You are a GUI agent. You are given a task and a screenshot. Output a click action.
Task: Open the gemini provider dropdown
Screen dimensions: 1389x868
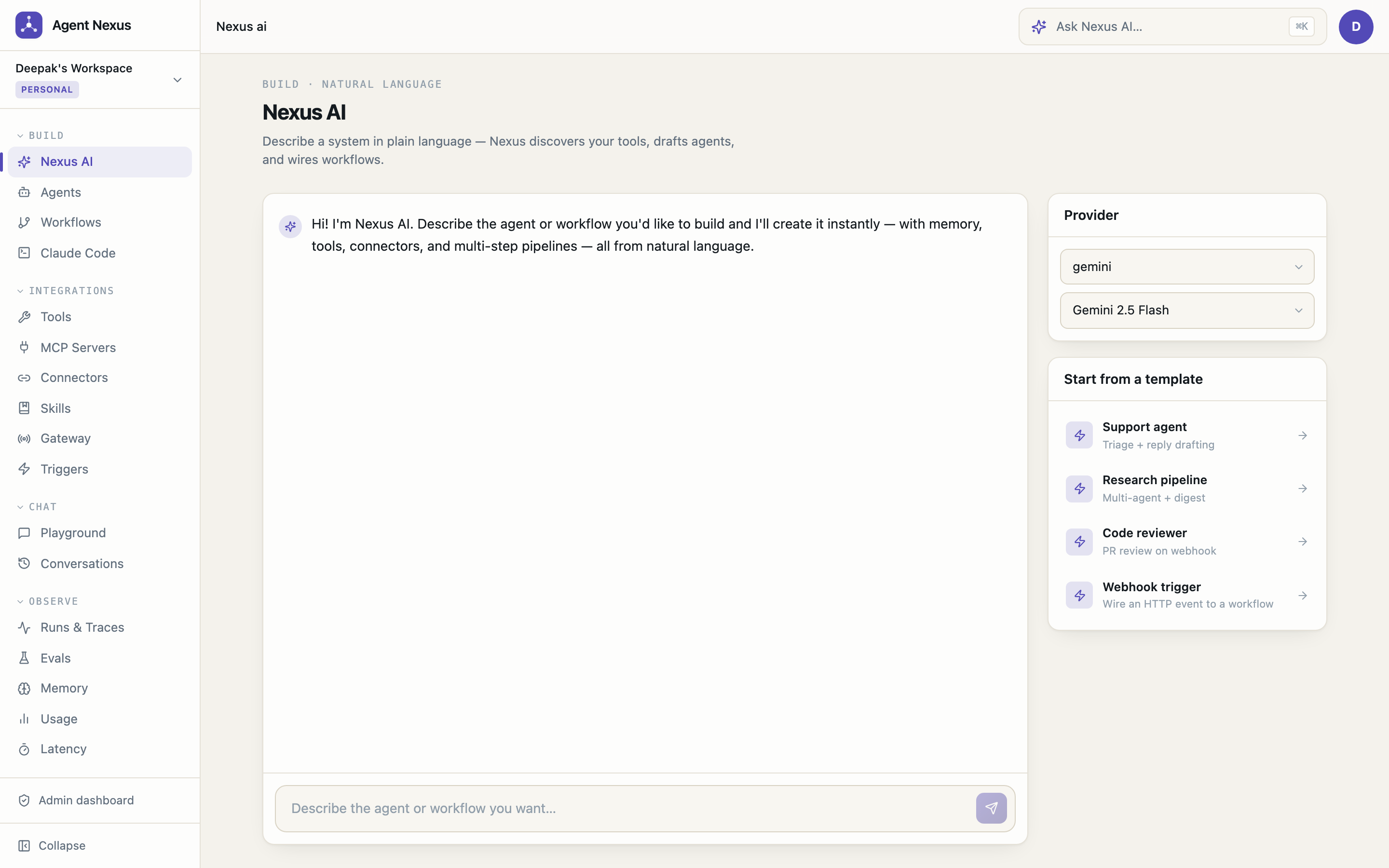(x=1187, y=267)
